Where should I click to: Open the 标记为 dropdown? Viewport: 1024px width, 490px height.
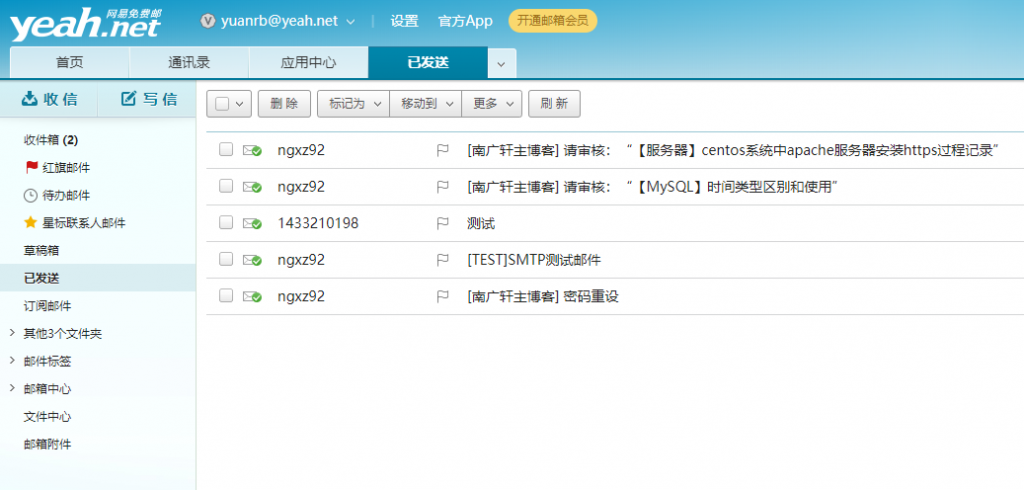[353, 104]
